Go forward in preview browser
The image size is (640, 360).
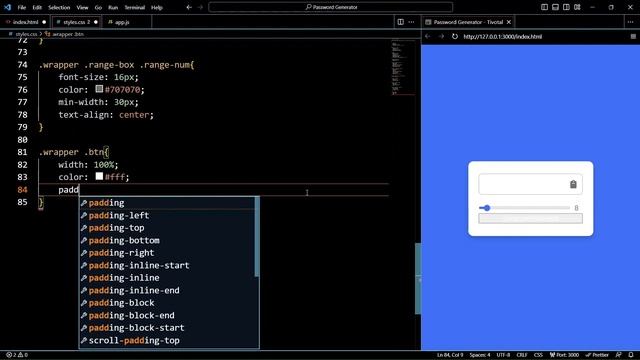tap(441, 36)
